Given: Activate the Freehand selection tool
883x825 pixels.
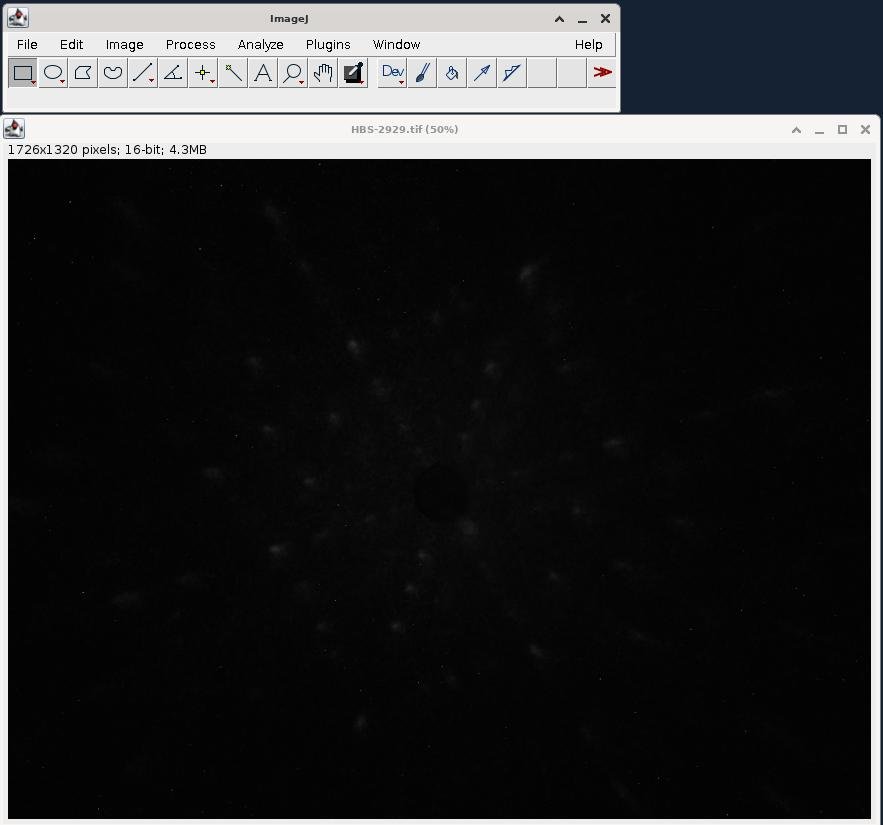Looking at the screenshot, I should tap(113, 73).
